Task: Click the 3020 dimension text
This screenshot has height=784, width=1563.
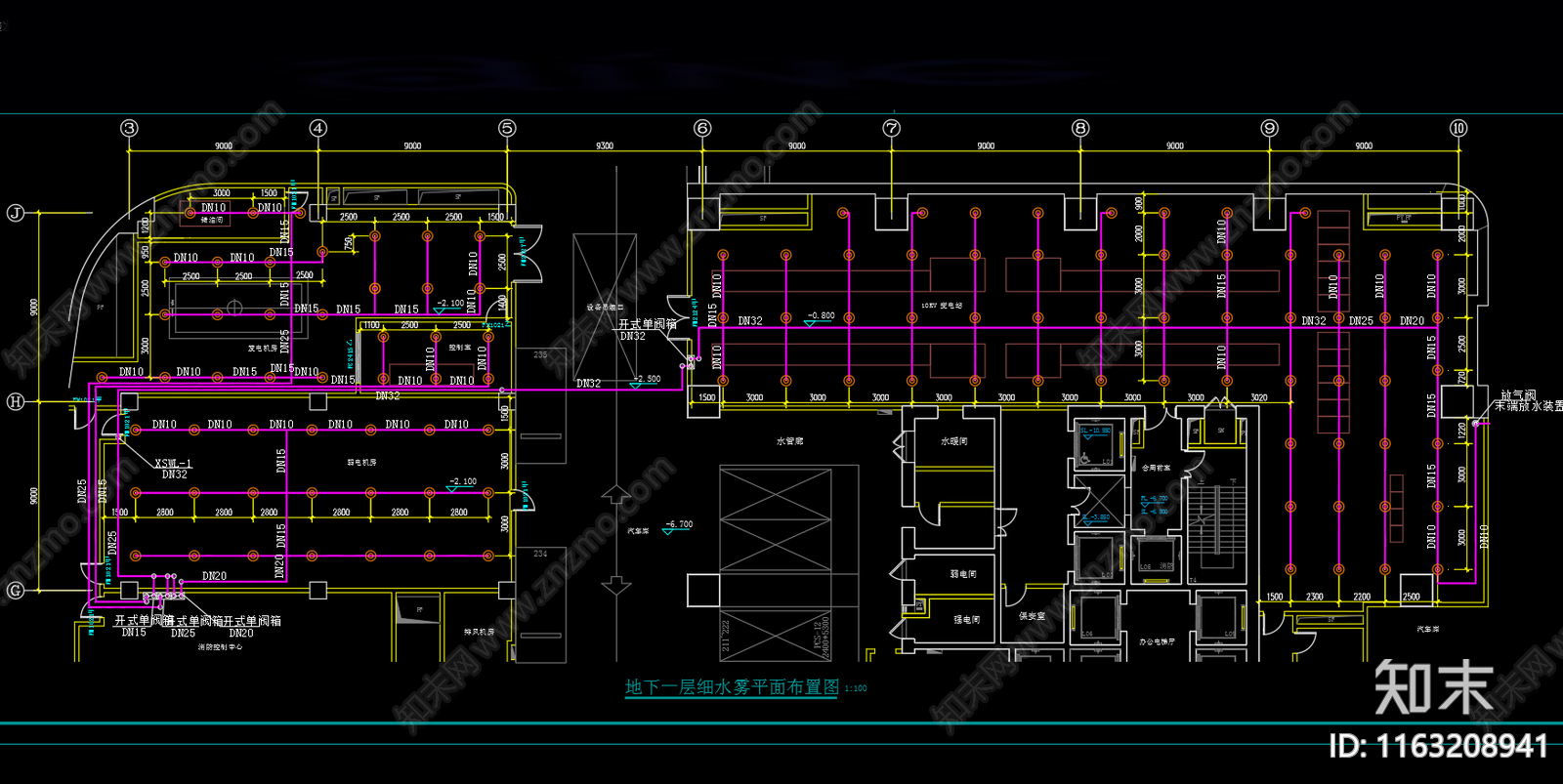Action: [1259, 397]
